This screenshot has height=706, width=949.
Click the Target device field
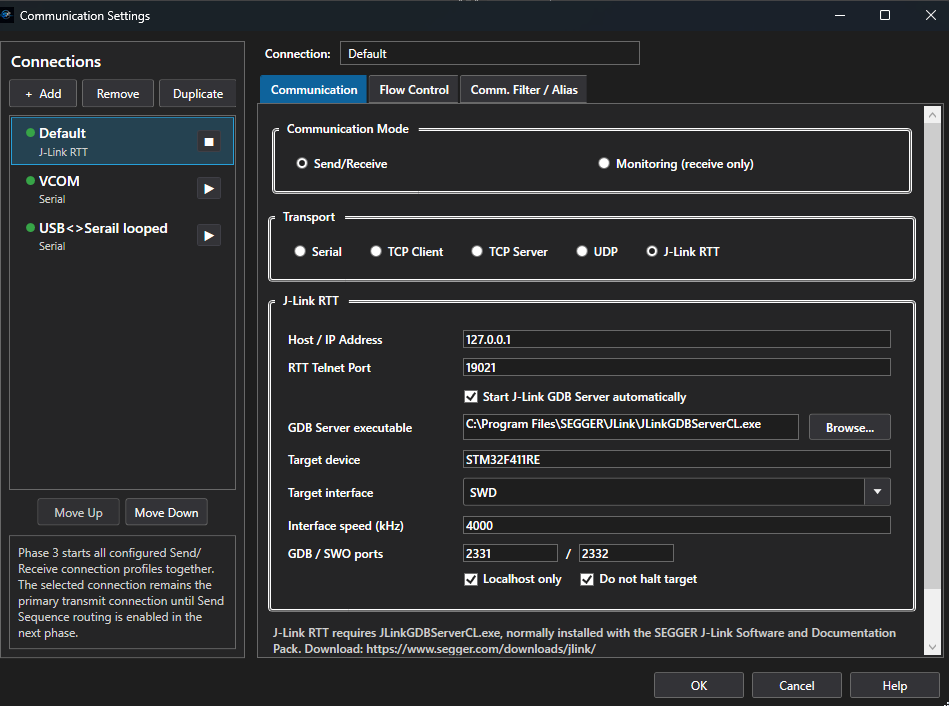677,459
